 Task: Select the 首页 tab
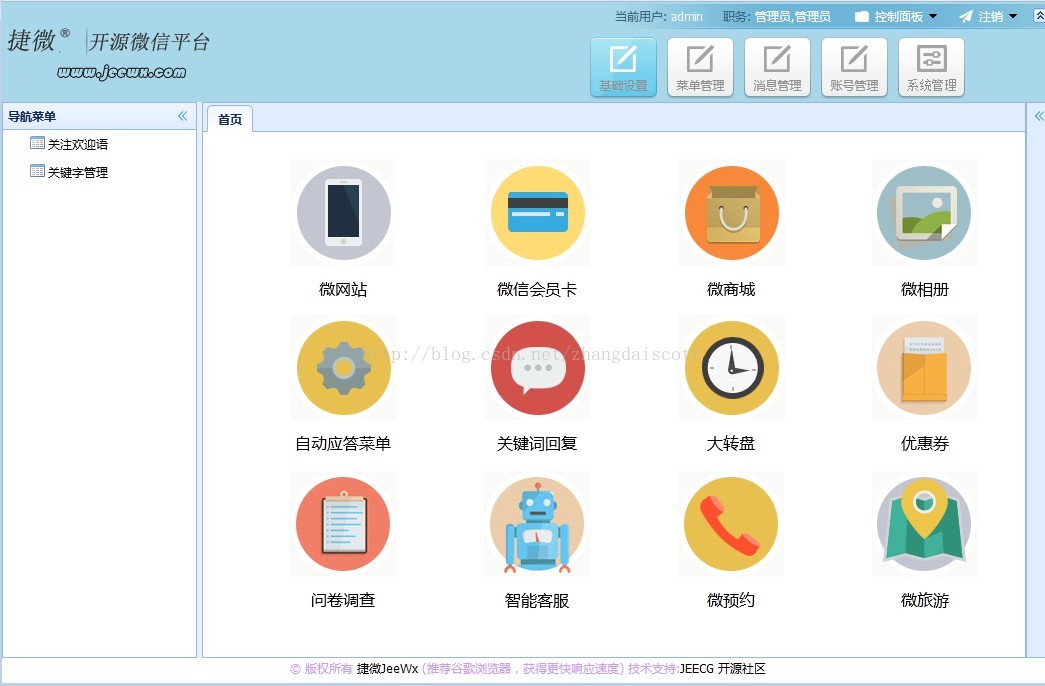click(230, 120)
